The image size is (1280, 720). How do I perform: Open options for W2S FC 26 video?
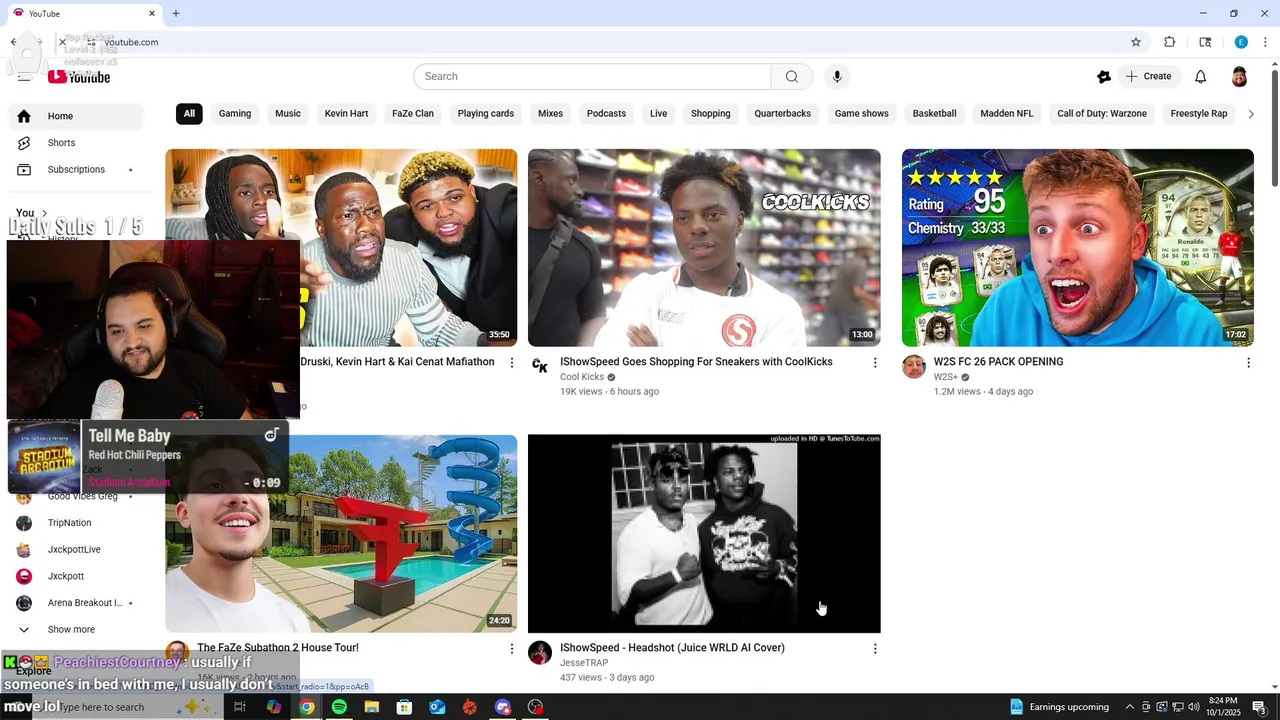(x=1248, y=363)
